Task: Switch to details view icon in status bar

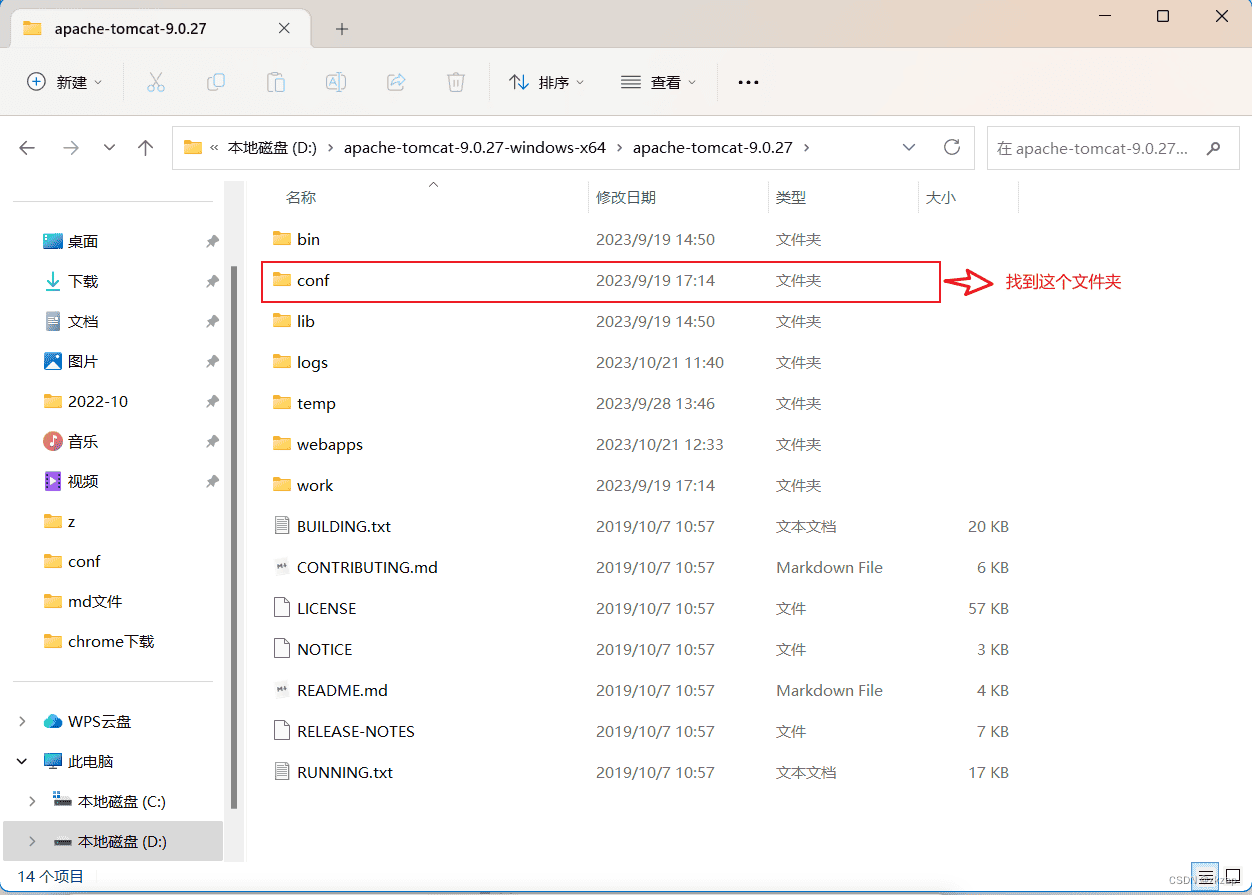Action: tap(1205, 877)
